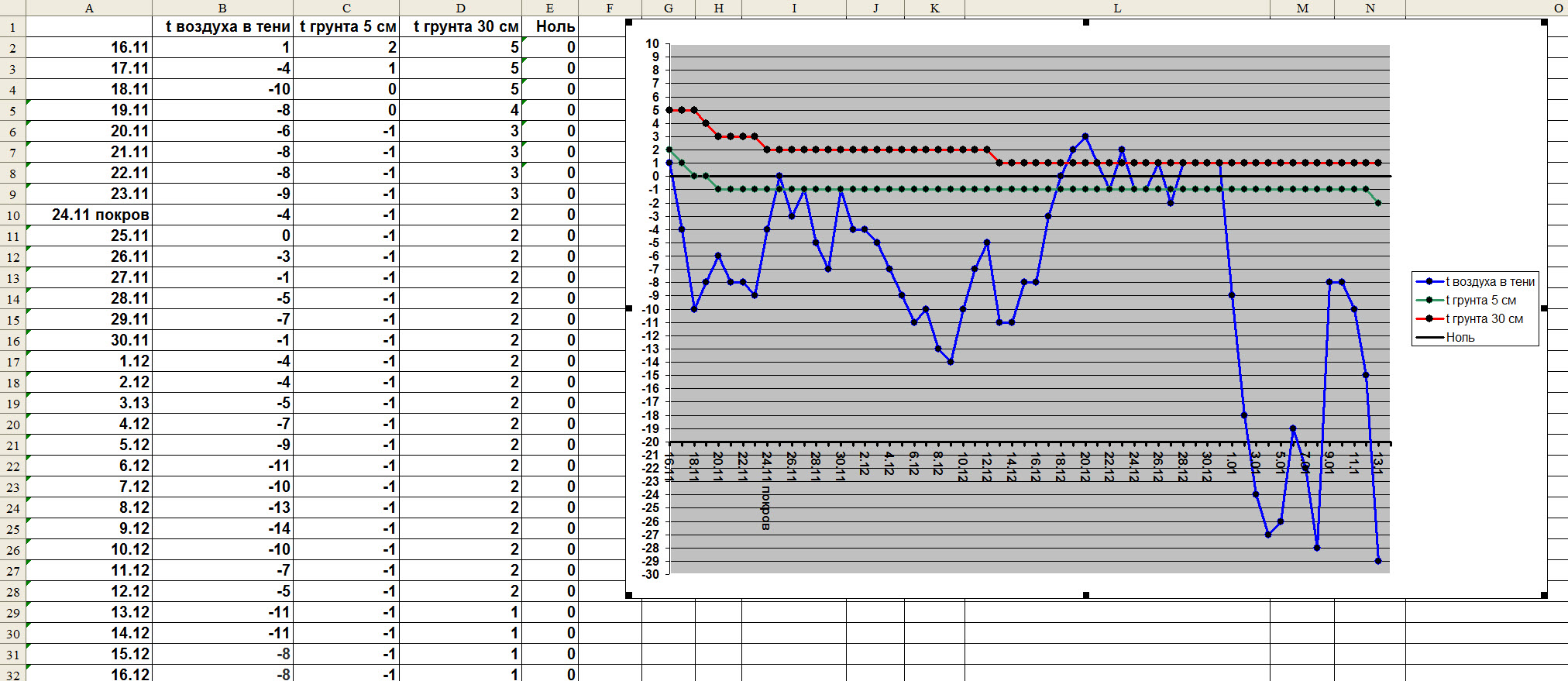Click green 't грунта 5 см' legend marker
The height and width of the screenshot is (681, 1568).
point(1429,301)
